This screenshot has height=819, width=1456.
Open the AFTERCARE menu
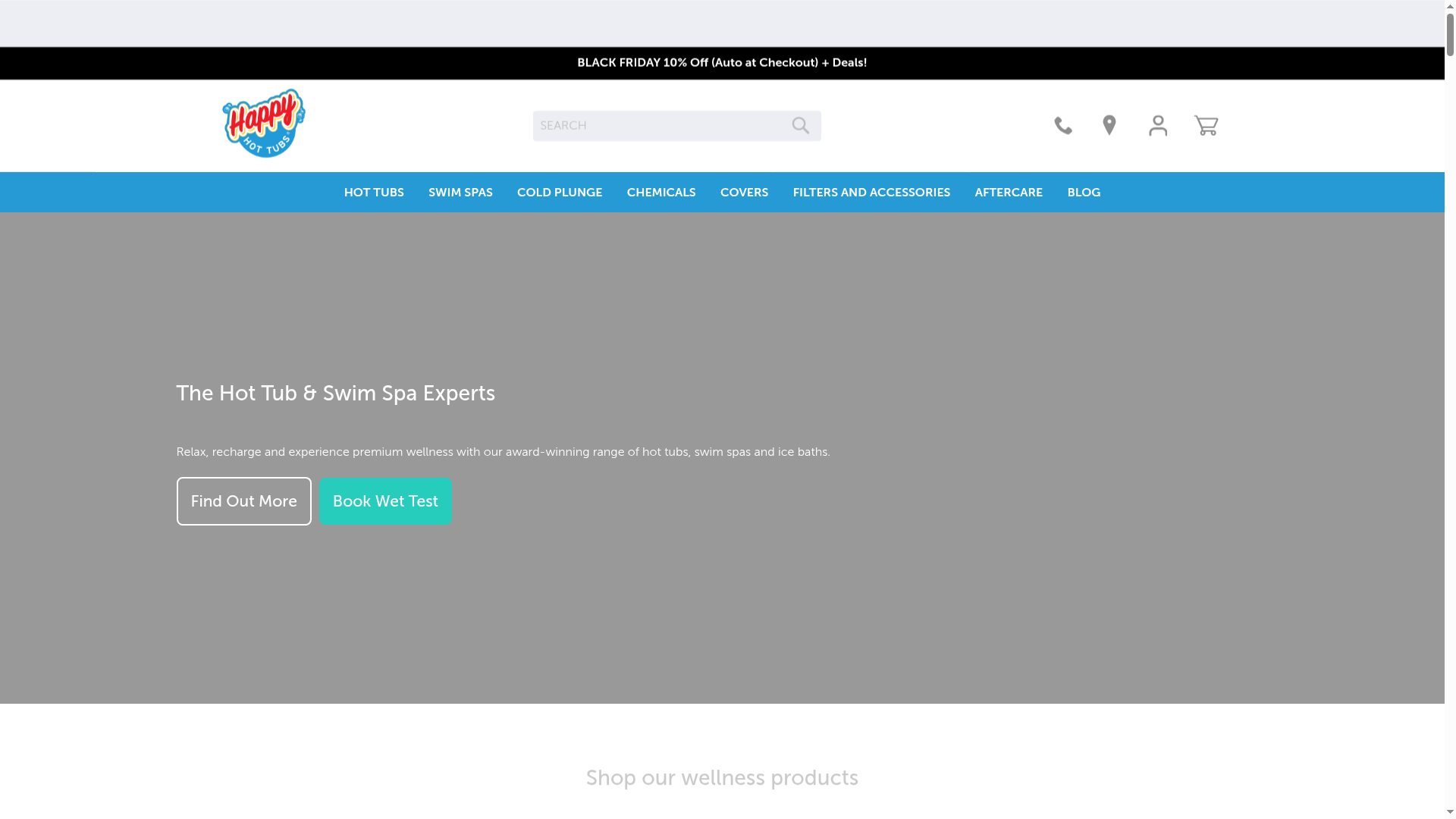click(x=1009, y=193)
